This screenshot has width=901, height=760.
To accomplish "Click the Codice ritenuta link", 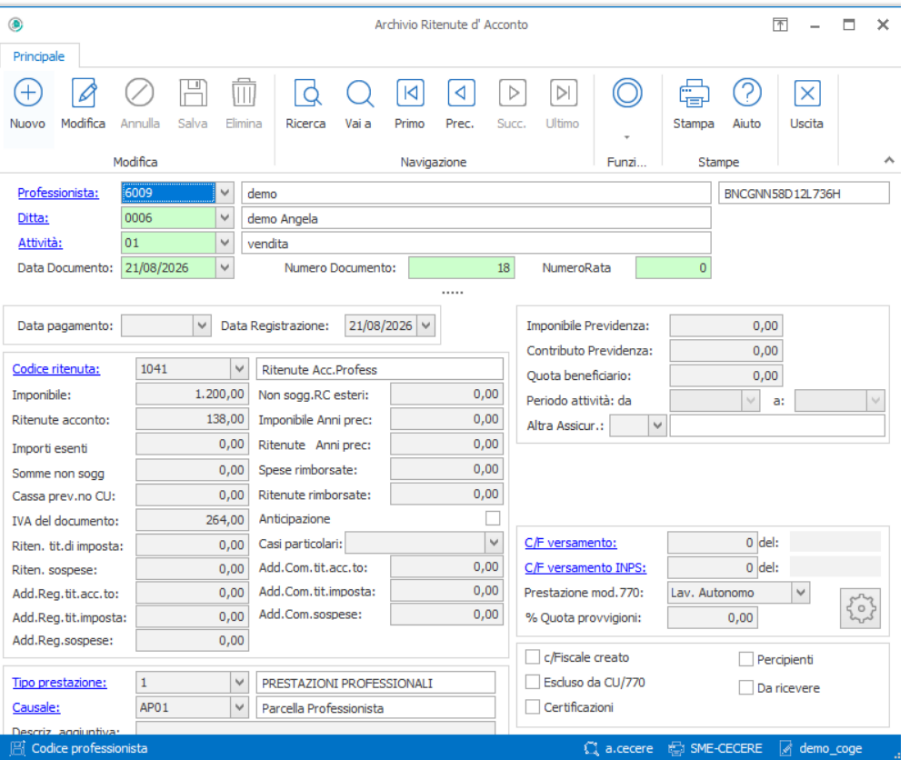I will pos(56,369).
